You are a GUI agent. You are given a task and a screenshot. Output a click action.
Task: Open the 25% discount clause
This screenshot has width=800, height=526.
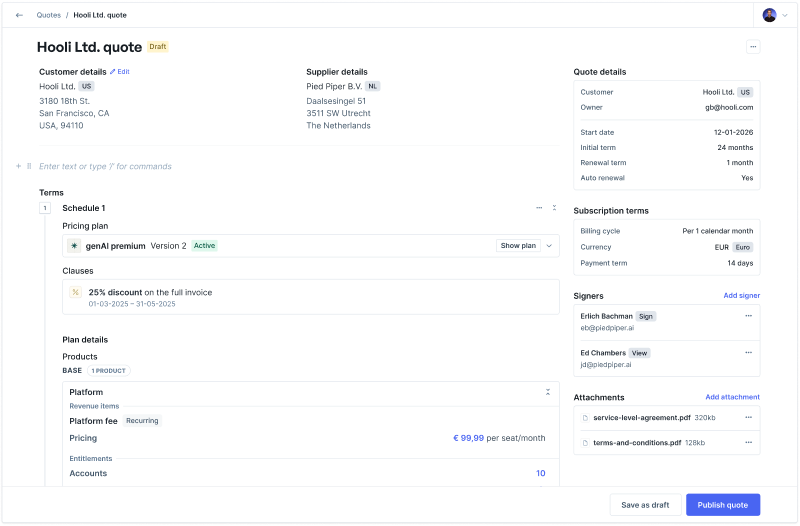[x=311, y=297]
